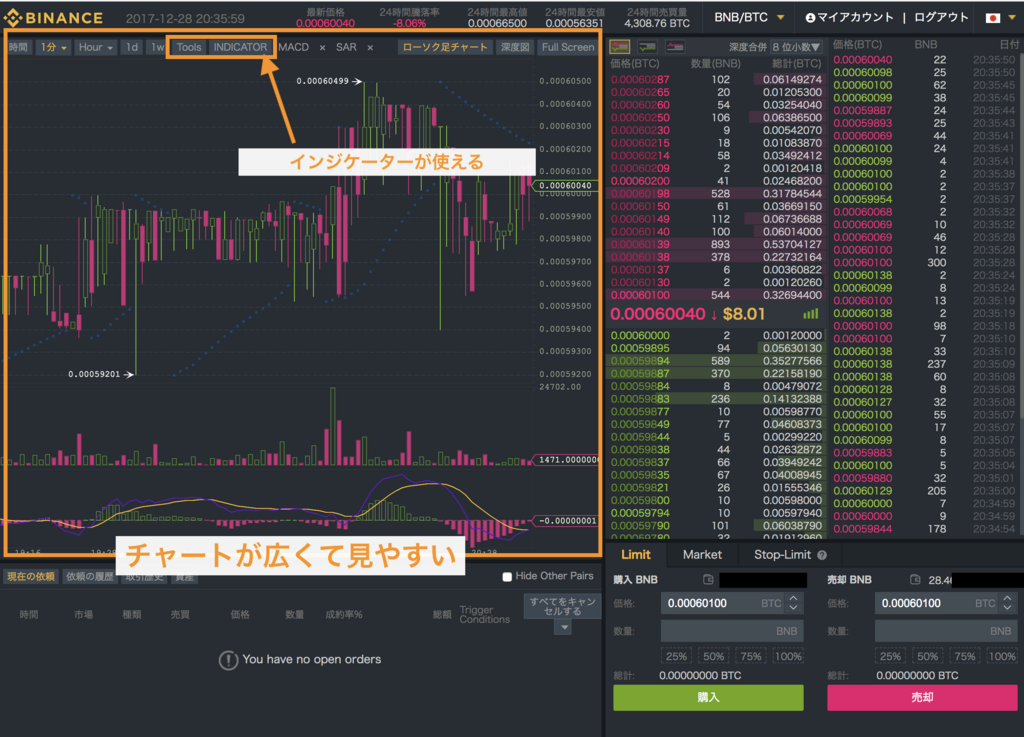
Task: Open the BNB/BTC pair selector dropdown
Action: [x=748, y=18]
